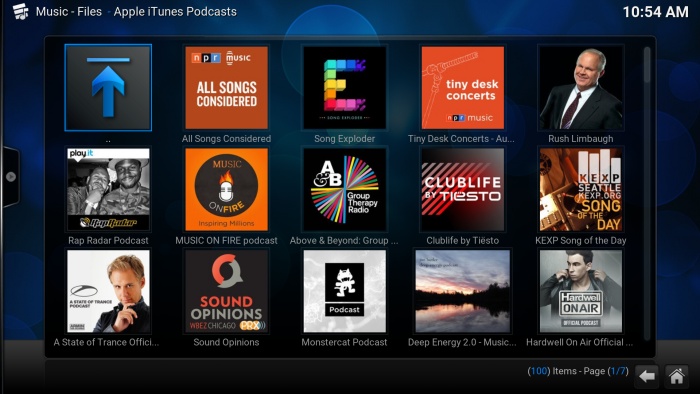Screen dimensions: 700x394
Task: Click the 'MUSIC ON FIRE podcast' label
Action: click(226, 241)
